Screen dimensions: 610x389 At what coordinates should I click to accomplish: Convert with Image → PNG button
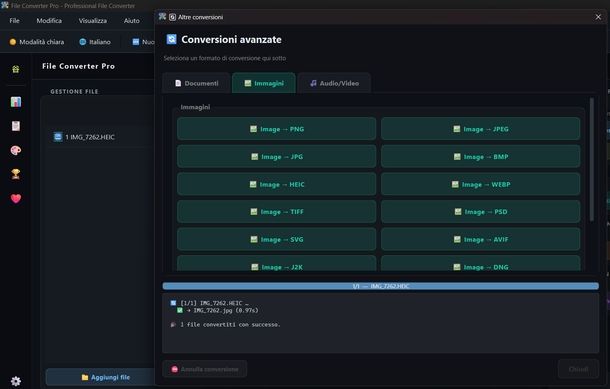(x=277, y=129)
